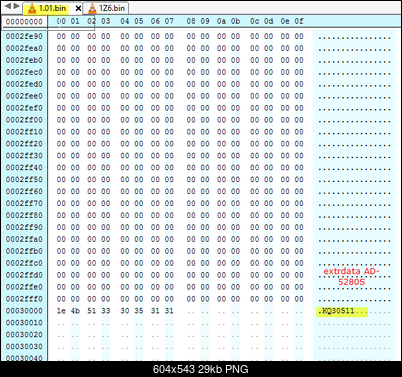Screen dimensions: 402x377
Task: Select offset row 0002fea0
Action: click(x=24, y=48)
